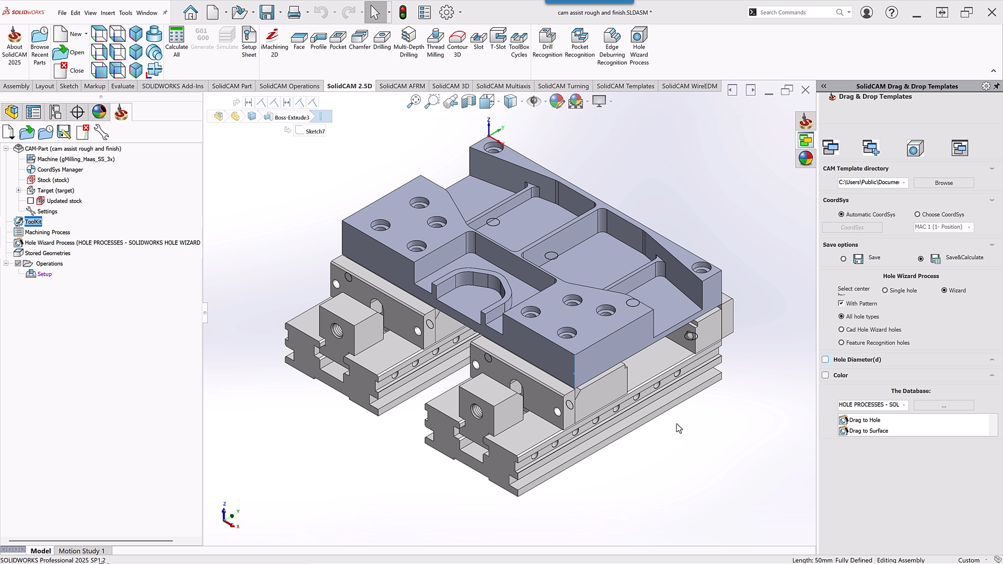Screen dimensions: 1003x564
Task: Launch Drill Recognition
Action: point(547,42)
